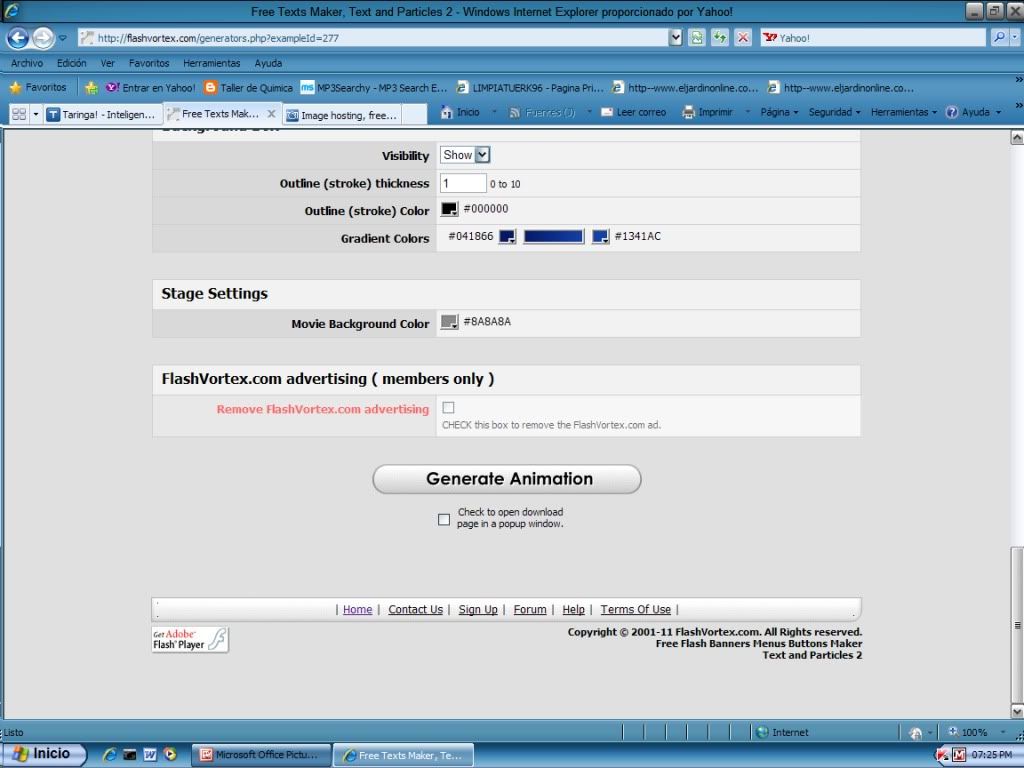Click the compatibility view icon beside address bar
Image resolution: width=1024 pixels, height=768 pixels.
click(x=697, y=38)
